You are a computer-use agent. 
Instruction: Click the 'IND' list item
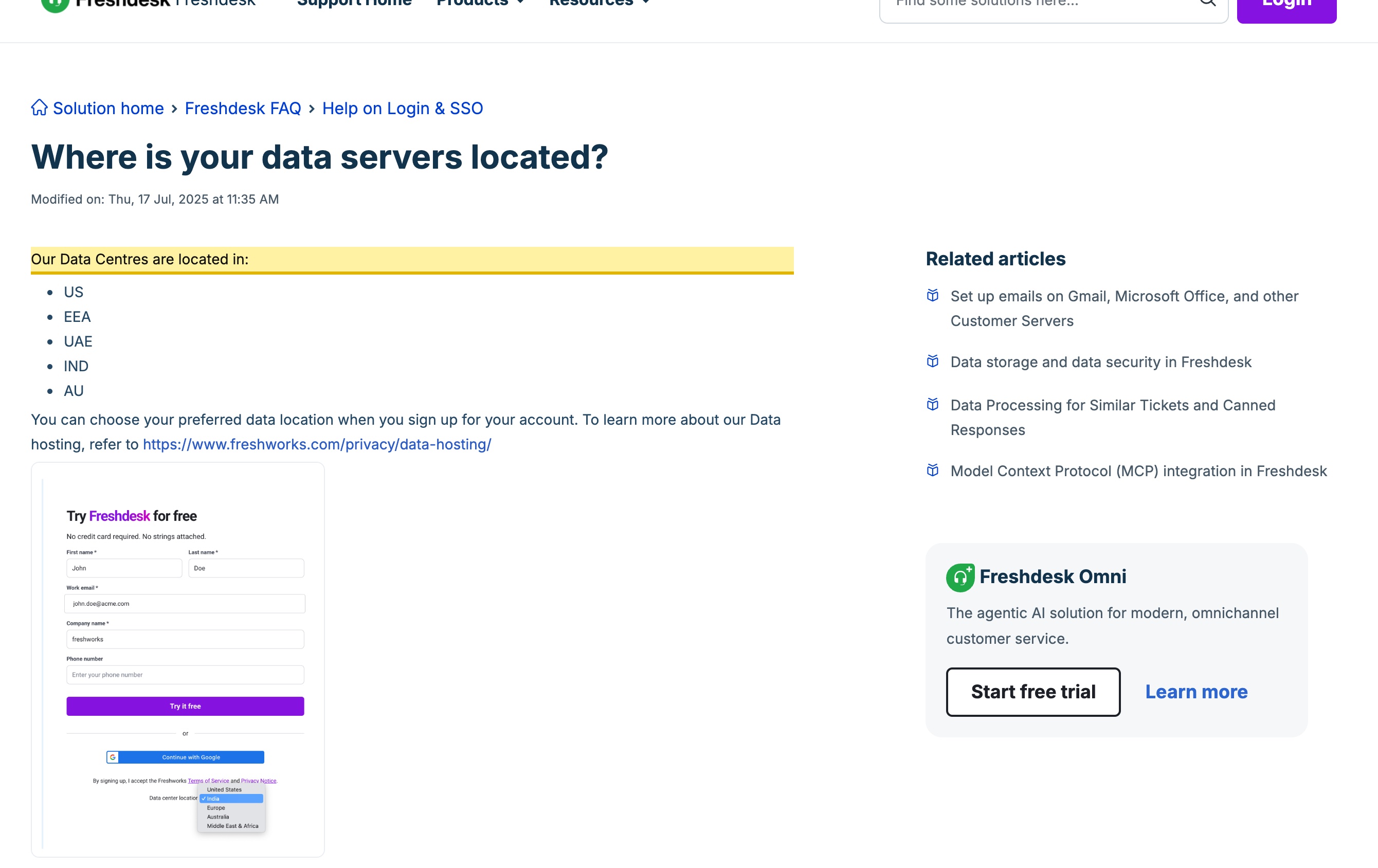pyautogui.click(x=76, y=366)
